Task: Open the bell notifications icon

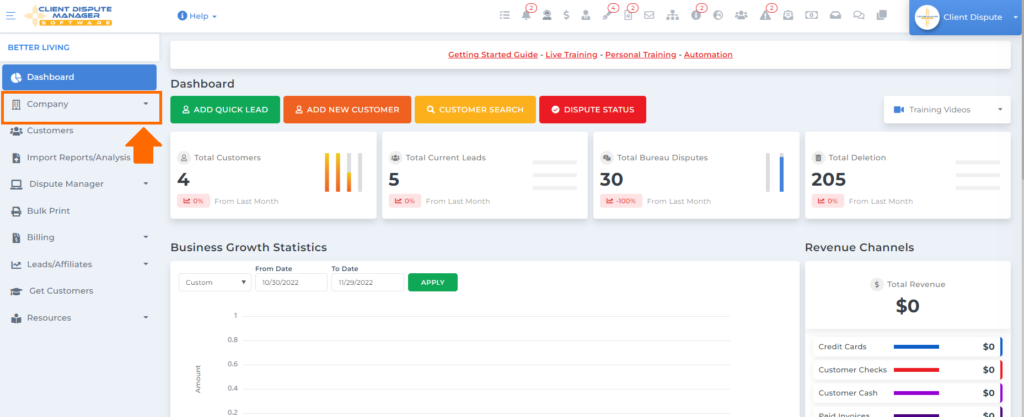Action: [526, 16]
